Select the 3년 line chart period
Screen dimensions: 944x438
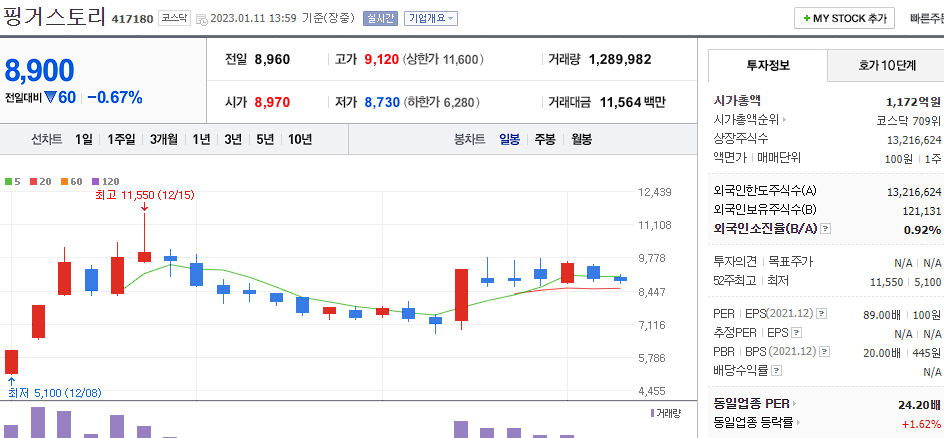pyautogui.click(x=233, y=140)
